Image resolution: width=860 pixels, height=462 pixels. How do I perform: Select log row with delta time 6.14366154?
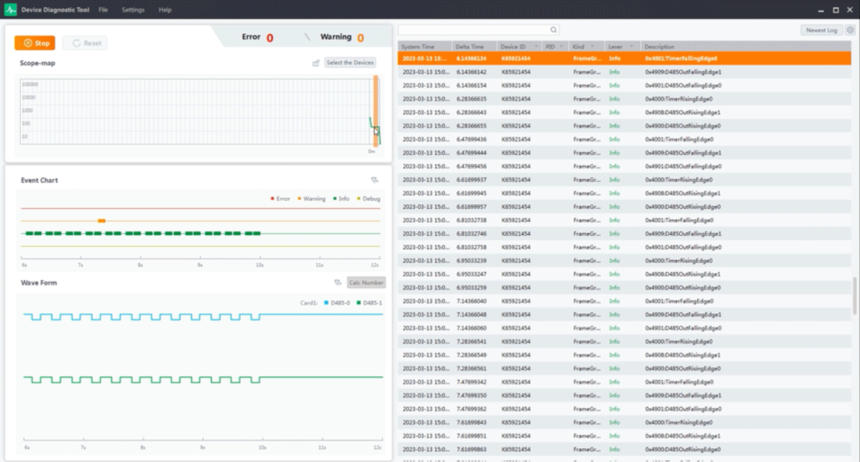tap(624, 86)
